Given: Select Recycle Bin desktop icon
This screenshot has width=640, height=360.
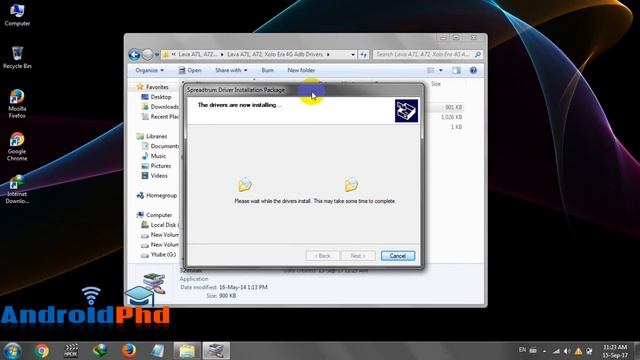Looking at the screenshot, I should click(17, 58).
